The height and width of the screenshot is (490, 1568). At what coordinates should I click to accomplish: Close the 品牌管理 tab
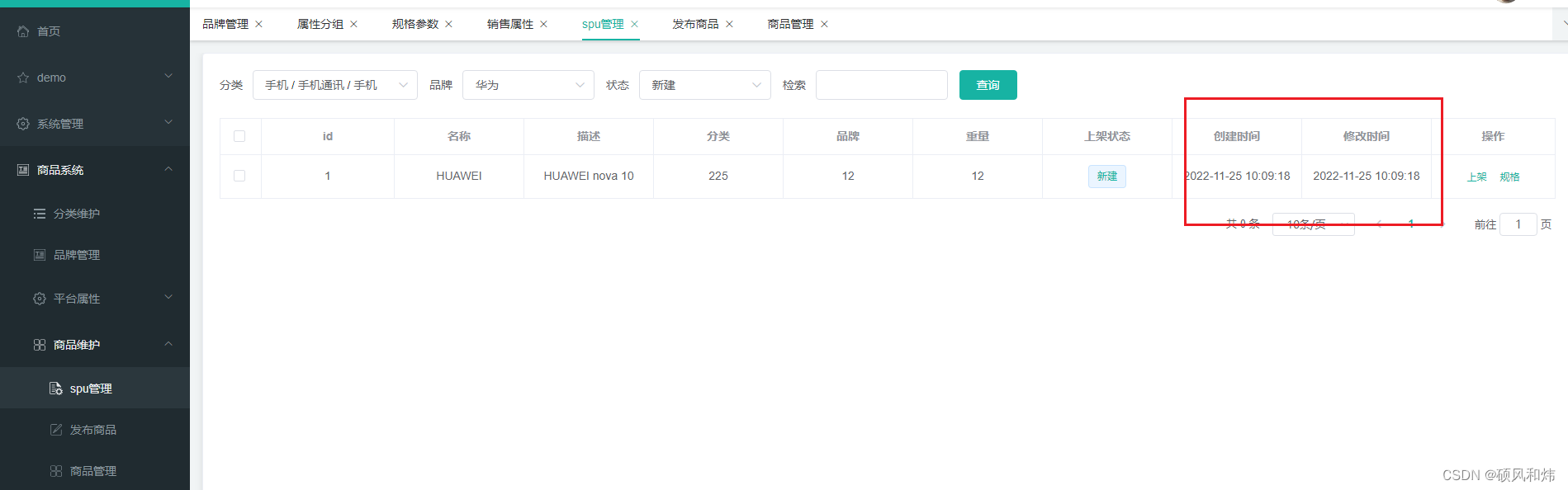coord(258,24)
